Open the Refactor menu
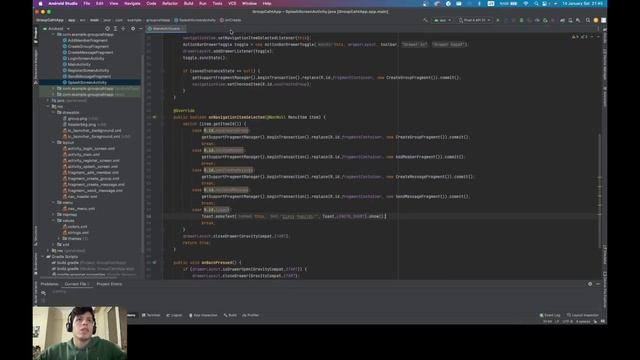 (x=170, y=3)
